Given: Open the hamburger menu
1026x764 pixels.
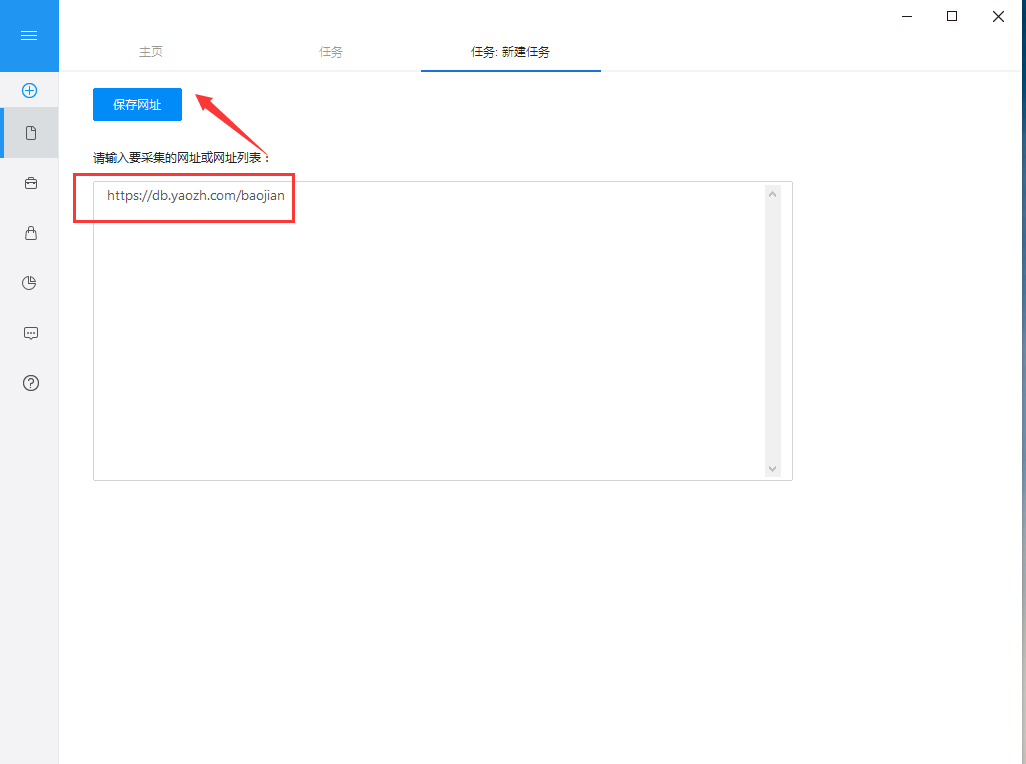Looking at the screenshot, I should click(x=29, y=35).
